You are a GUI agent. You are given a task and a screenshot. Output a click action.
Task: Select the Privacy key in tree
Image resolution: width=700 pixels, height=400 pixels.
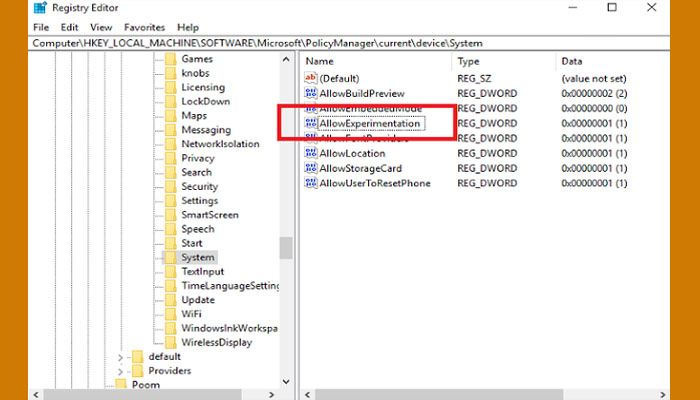tap(198, 158)
